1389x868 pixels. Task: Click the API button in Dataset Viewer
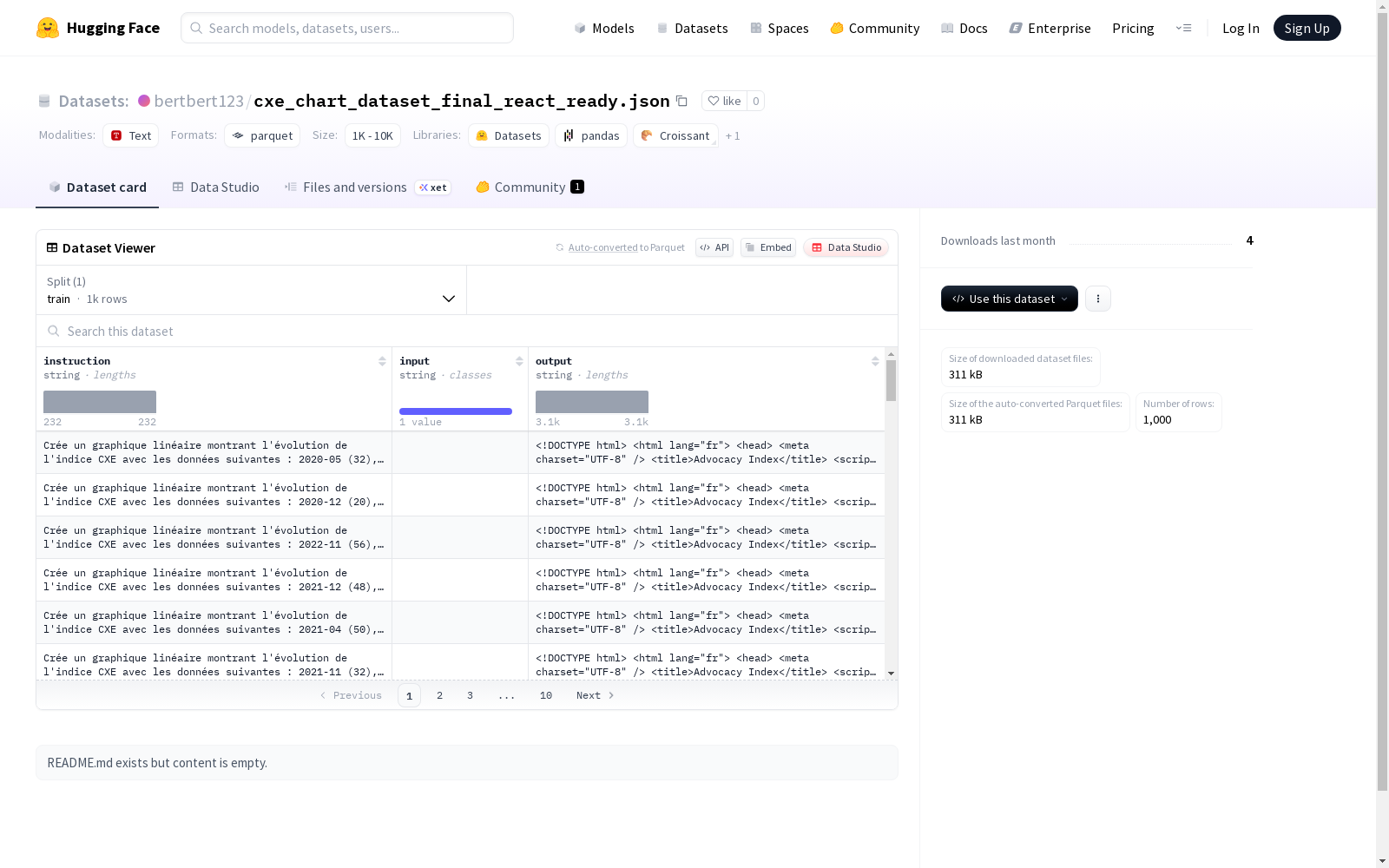[x=714, y=247]
